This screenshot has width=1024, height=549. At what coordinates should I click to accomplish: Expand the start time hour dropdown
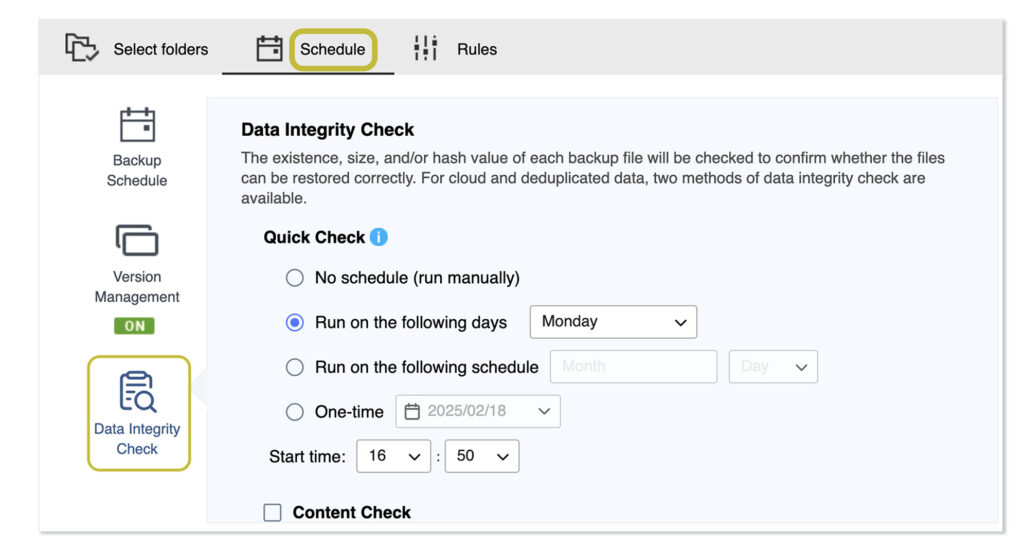pyautogui.click(x=393, y=456)
